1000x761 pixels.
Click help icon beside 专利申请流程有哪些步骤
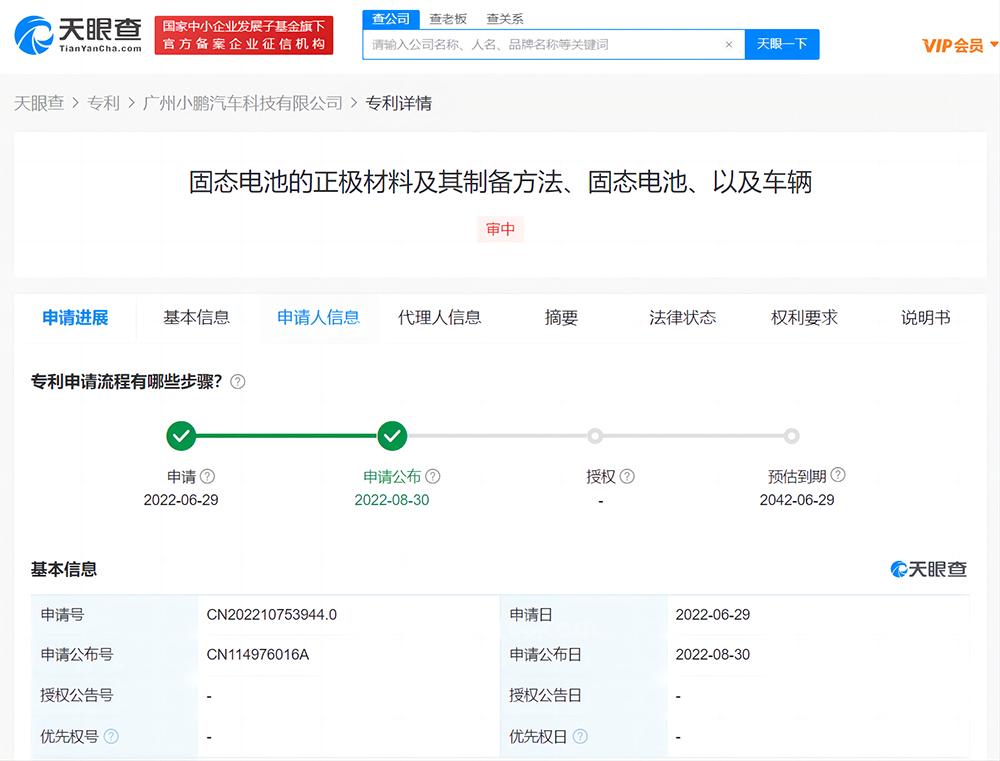[238, 382]
